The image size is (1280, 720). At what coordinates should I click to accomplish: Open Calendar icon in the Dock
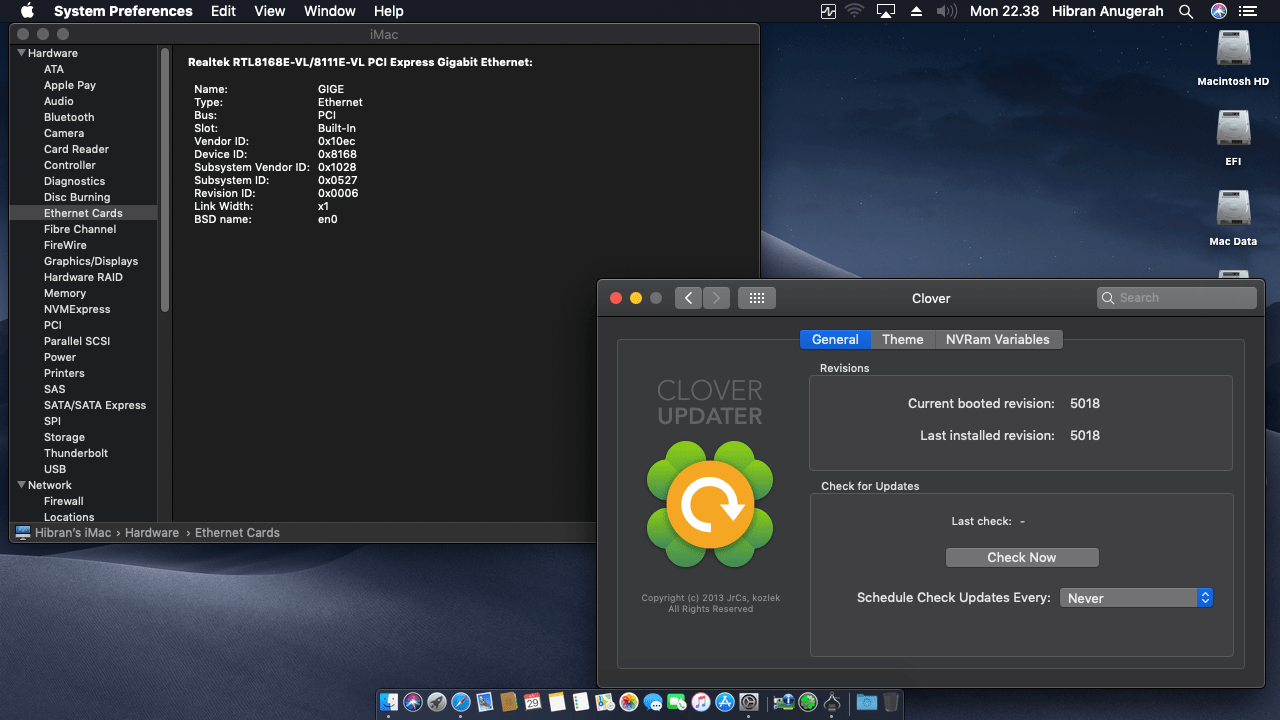[x=532, y=703]
